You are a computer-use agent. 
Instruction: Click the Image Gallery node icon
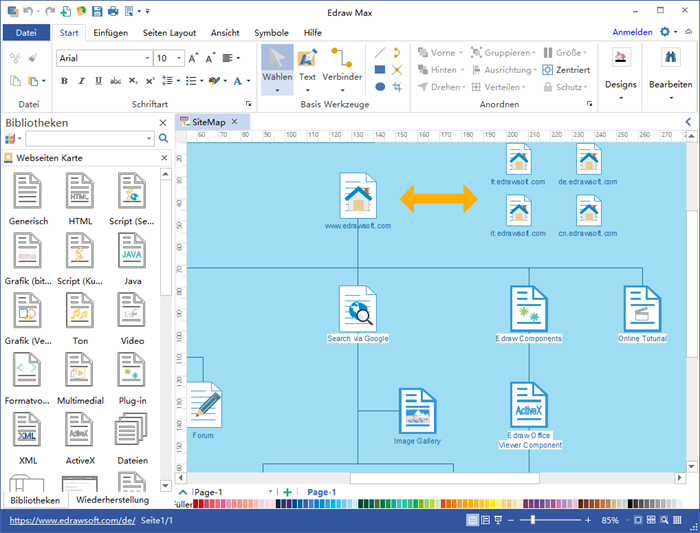[418, 412]
